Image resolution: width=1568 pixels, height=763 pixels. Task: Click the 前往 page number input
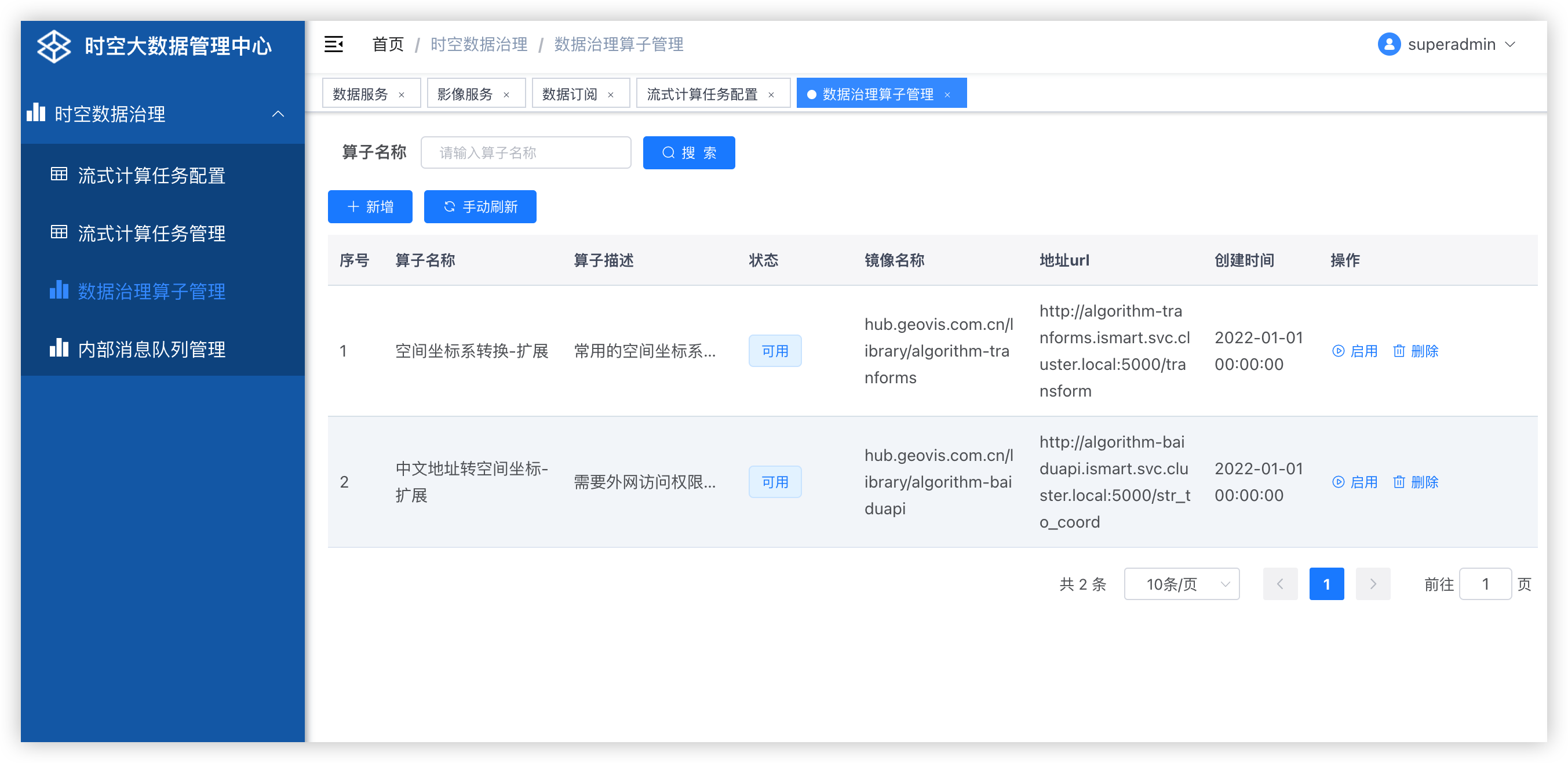(1485, 584)
